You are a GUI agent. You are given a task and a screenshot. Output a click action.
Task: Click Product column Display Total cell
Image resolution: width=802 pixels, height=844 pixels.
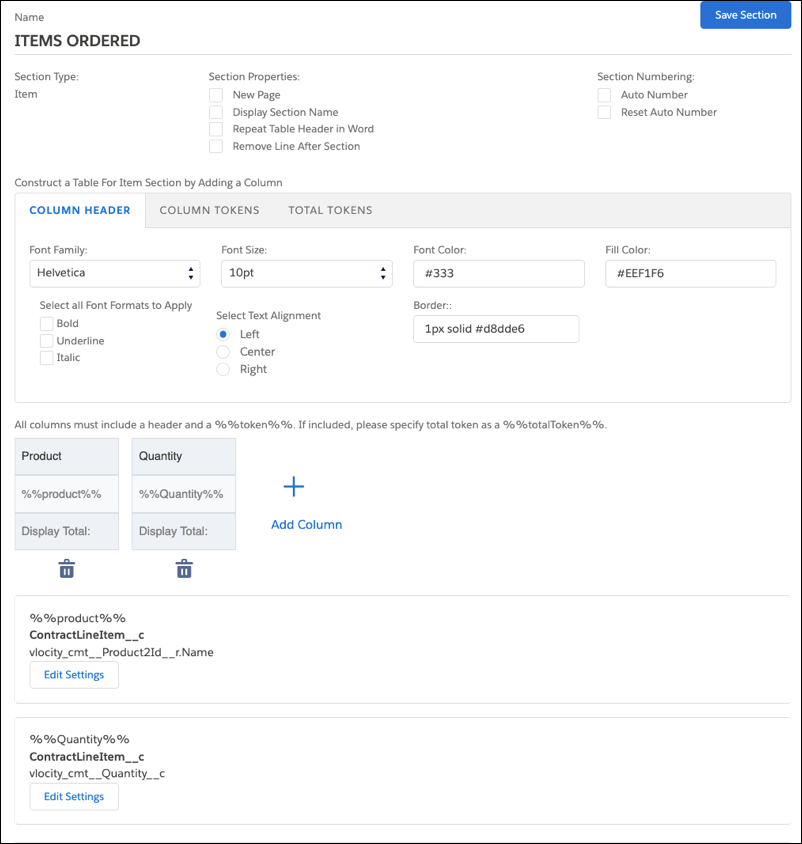point(67,531)
